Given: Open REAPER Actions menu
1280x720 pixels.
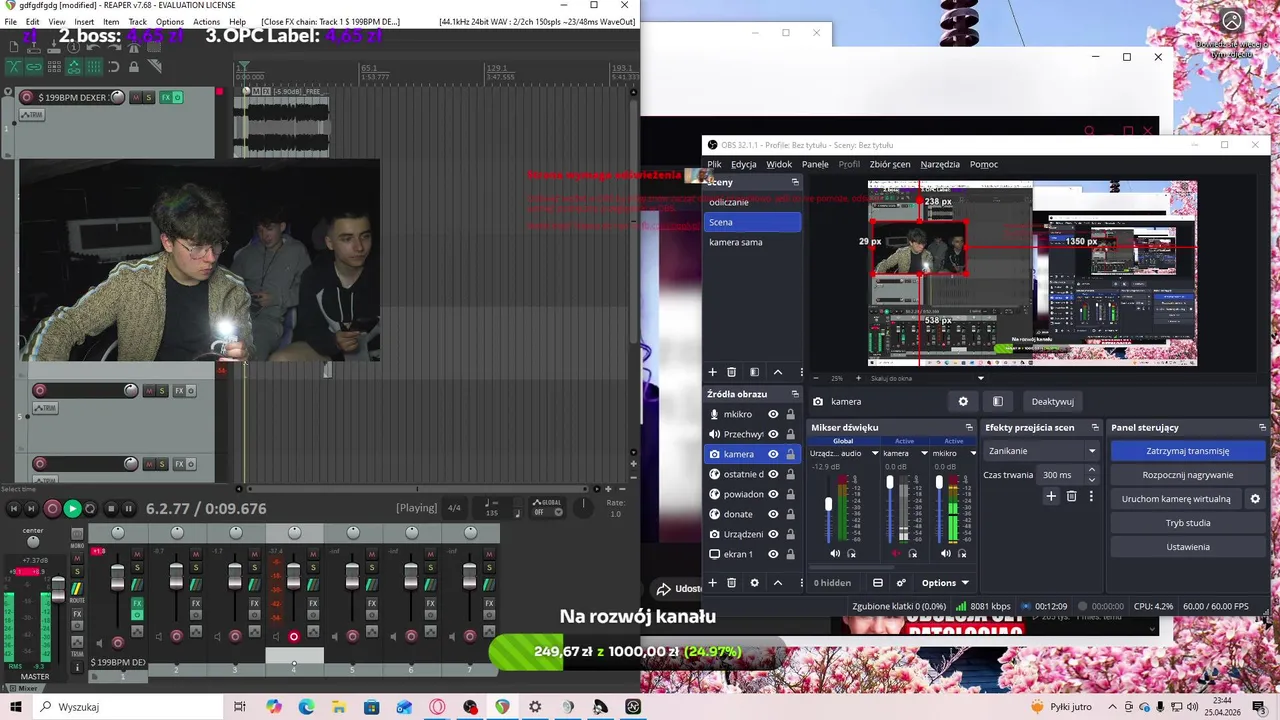Looking at the screenshot, I should pos(206,21).
